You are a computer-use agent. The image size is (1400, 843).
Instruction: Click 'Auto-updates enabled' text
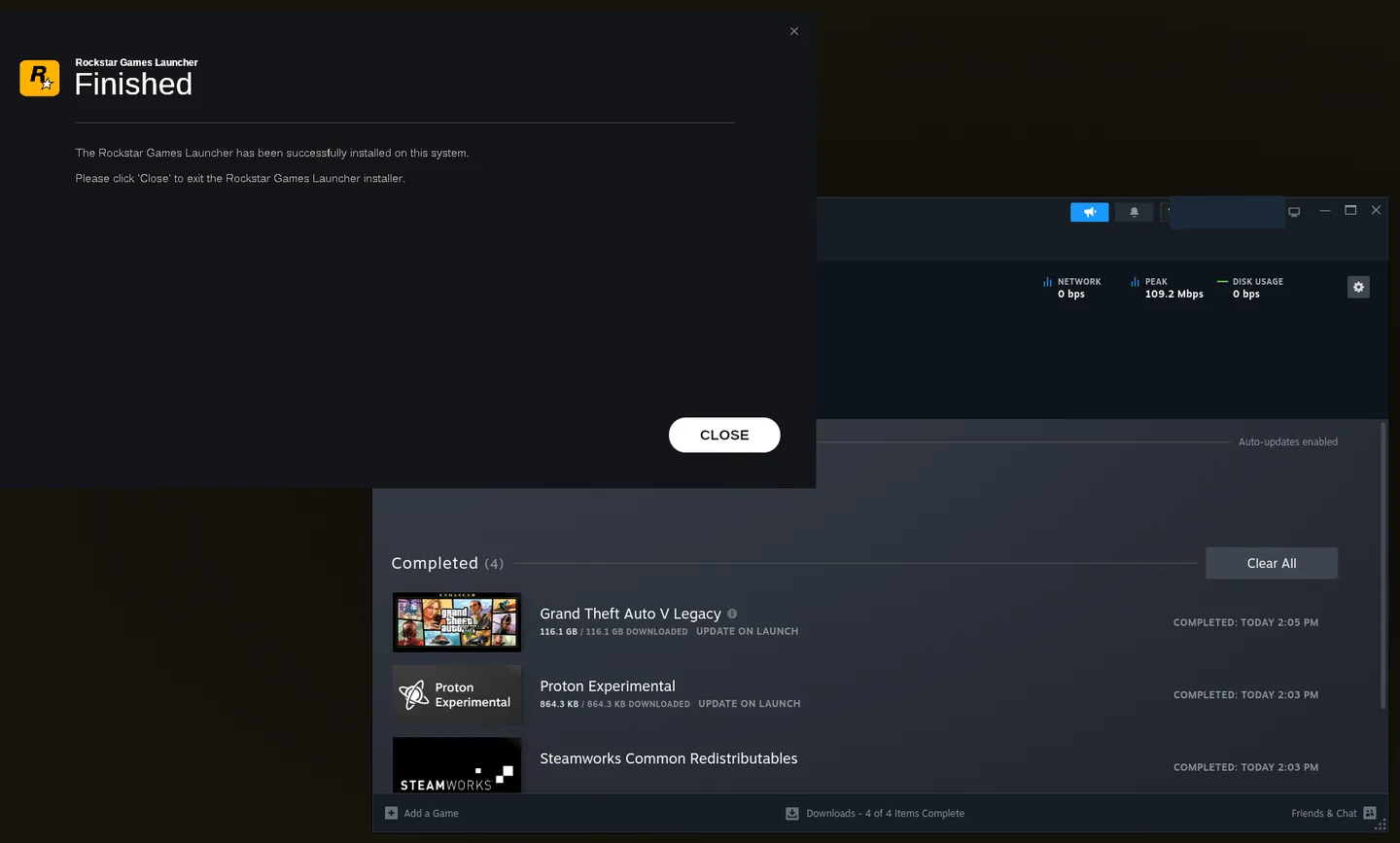(1288, 442)
